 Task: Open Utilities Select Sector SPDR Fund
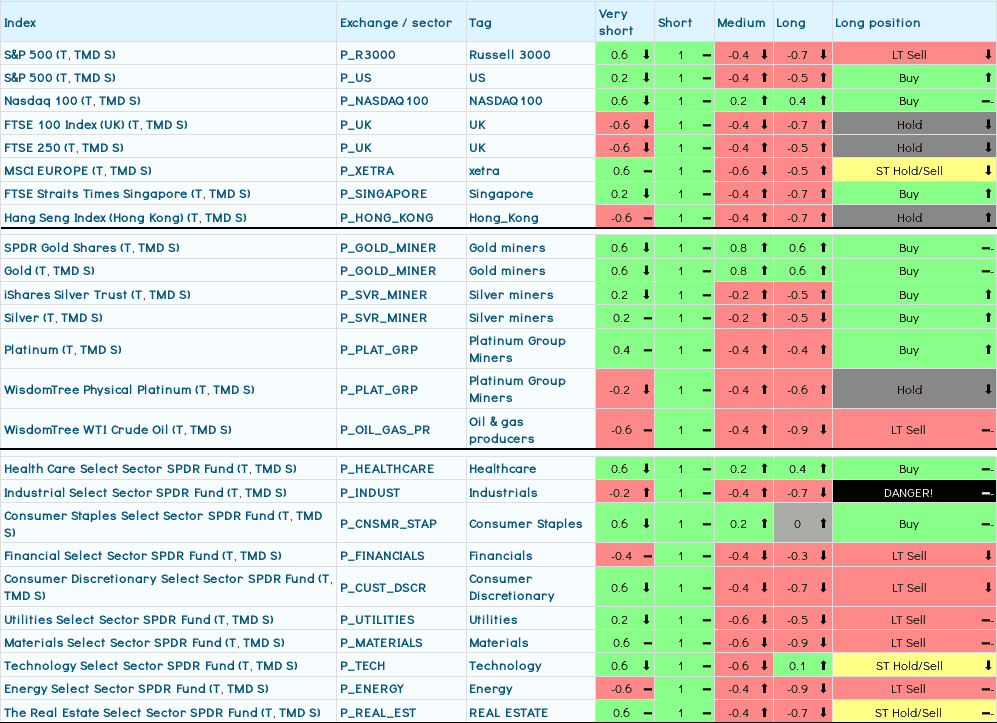[x=139, y=619]
